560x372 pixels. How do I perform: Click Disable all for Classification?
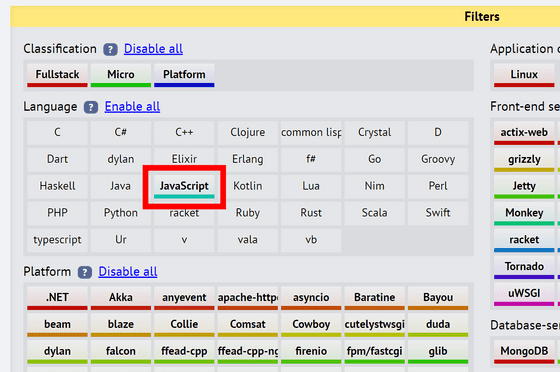pyautogui.click(x=153, y=49)
